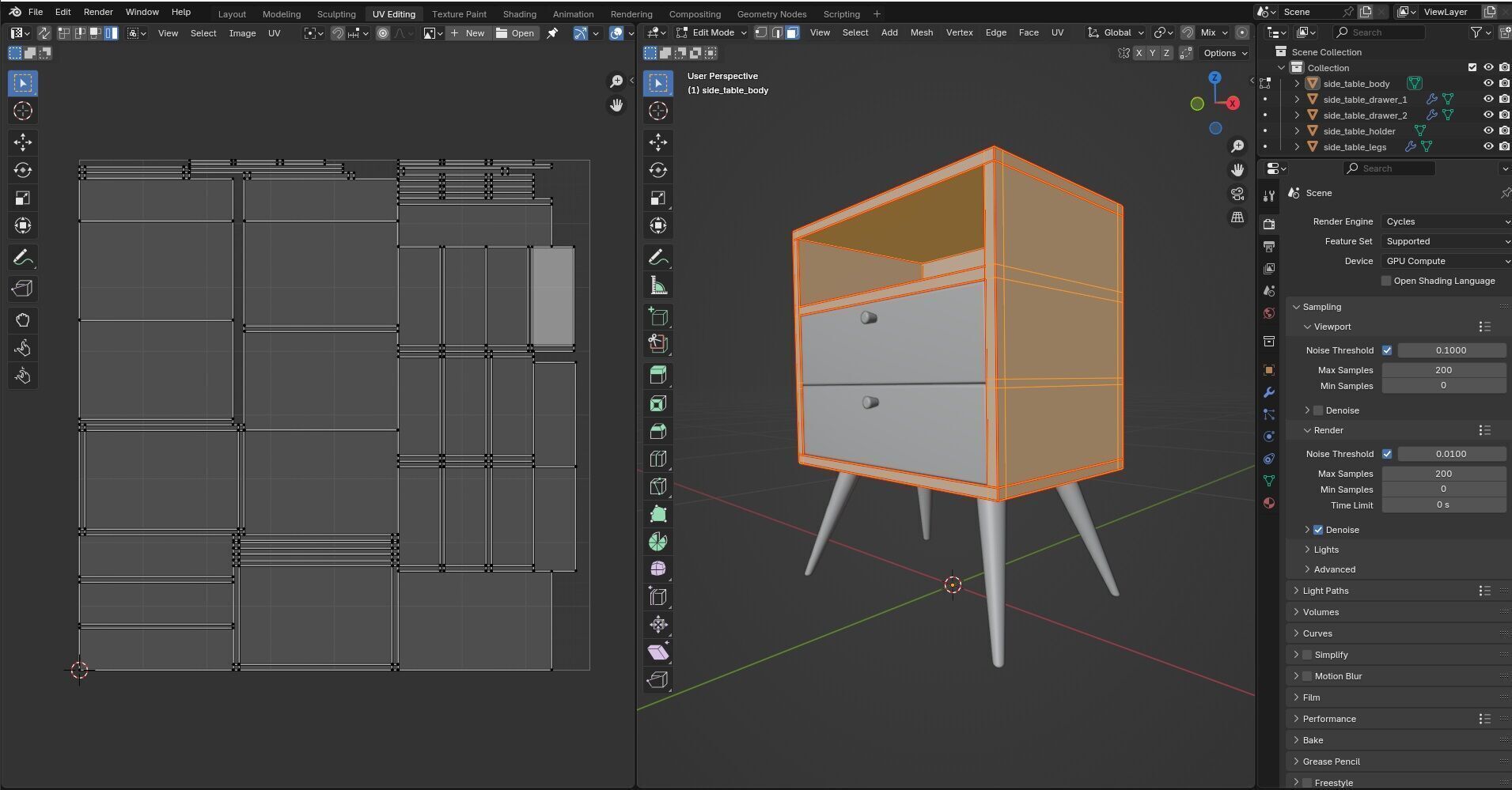The height and width of the screenshot is (790, 1512).
Task: Select the Poly Build tool
Action: 658,514
